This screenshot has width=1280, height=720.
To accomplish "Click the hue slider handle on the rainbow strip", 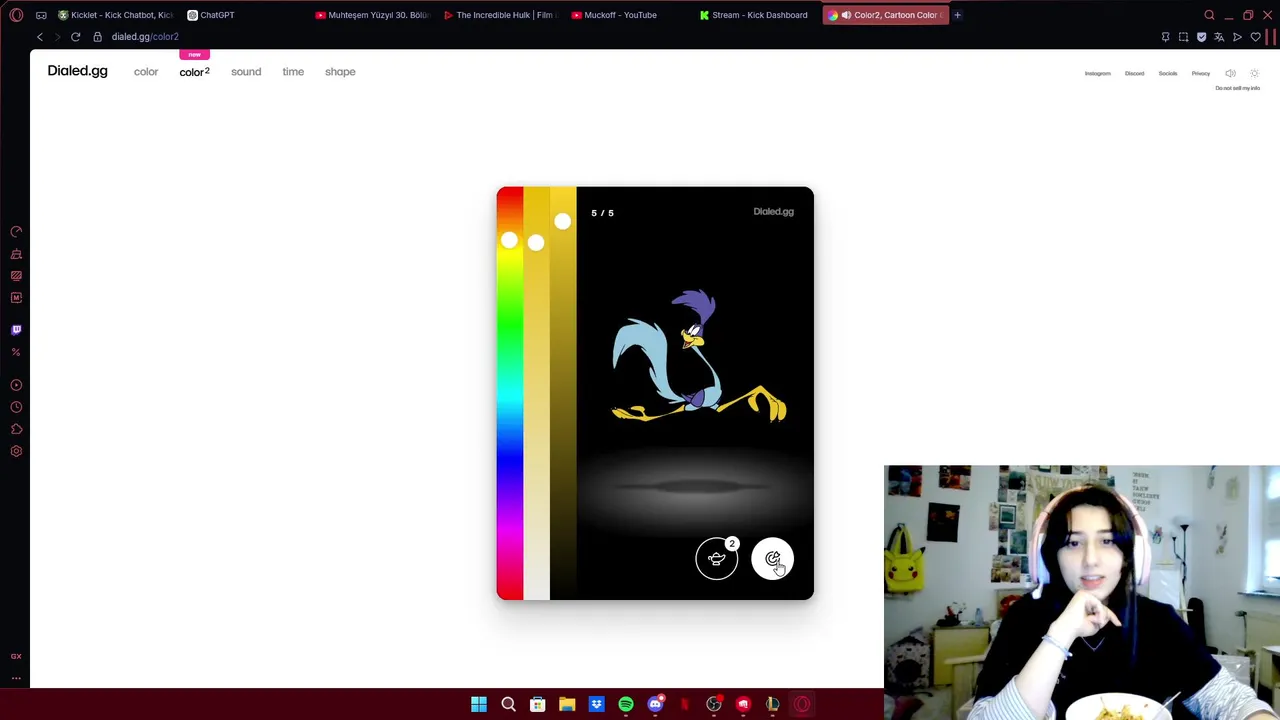I will (509, 240).
